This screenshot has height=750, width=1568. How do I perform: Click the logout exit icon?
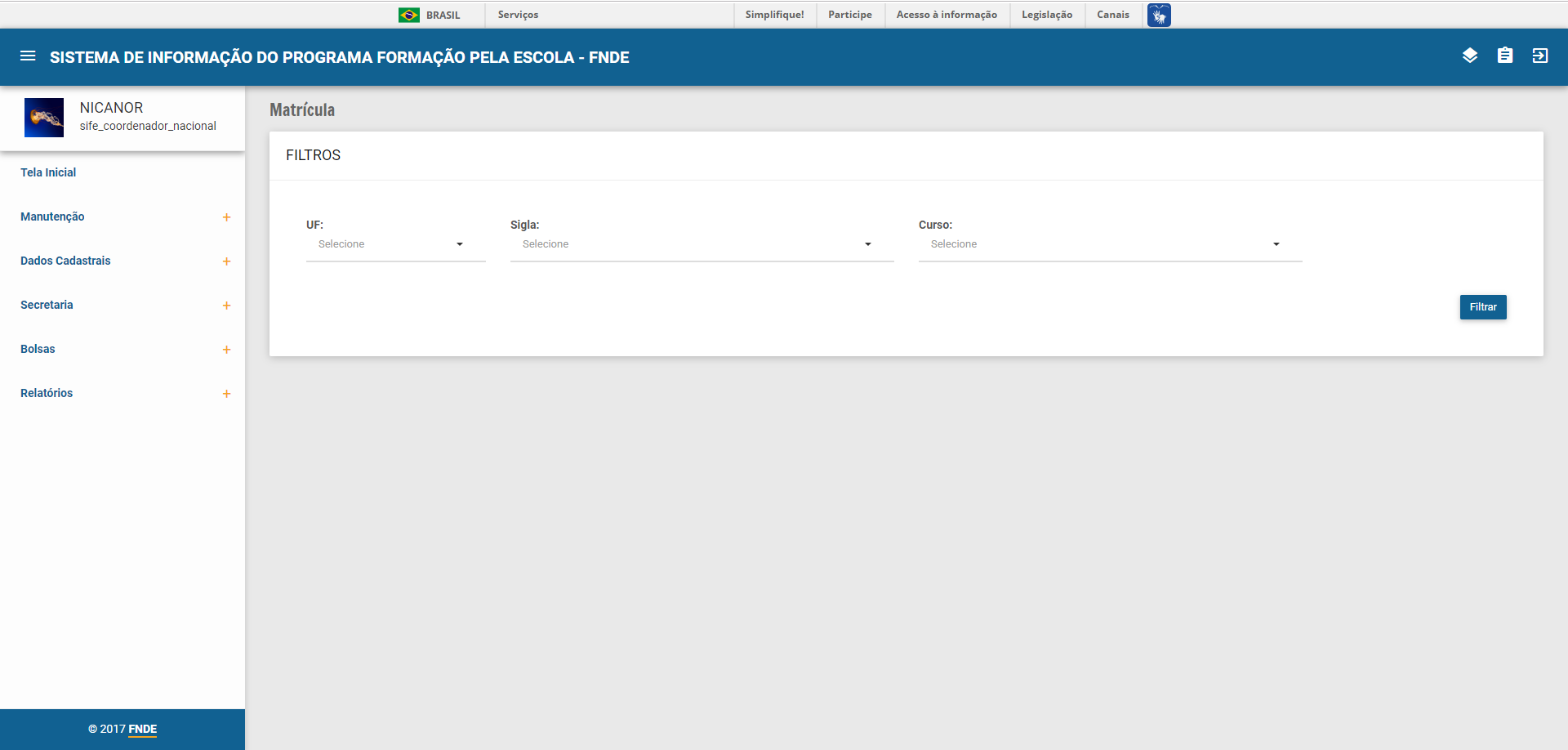point(1539,56)
